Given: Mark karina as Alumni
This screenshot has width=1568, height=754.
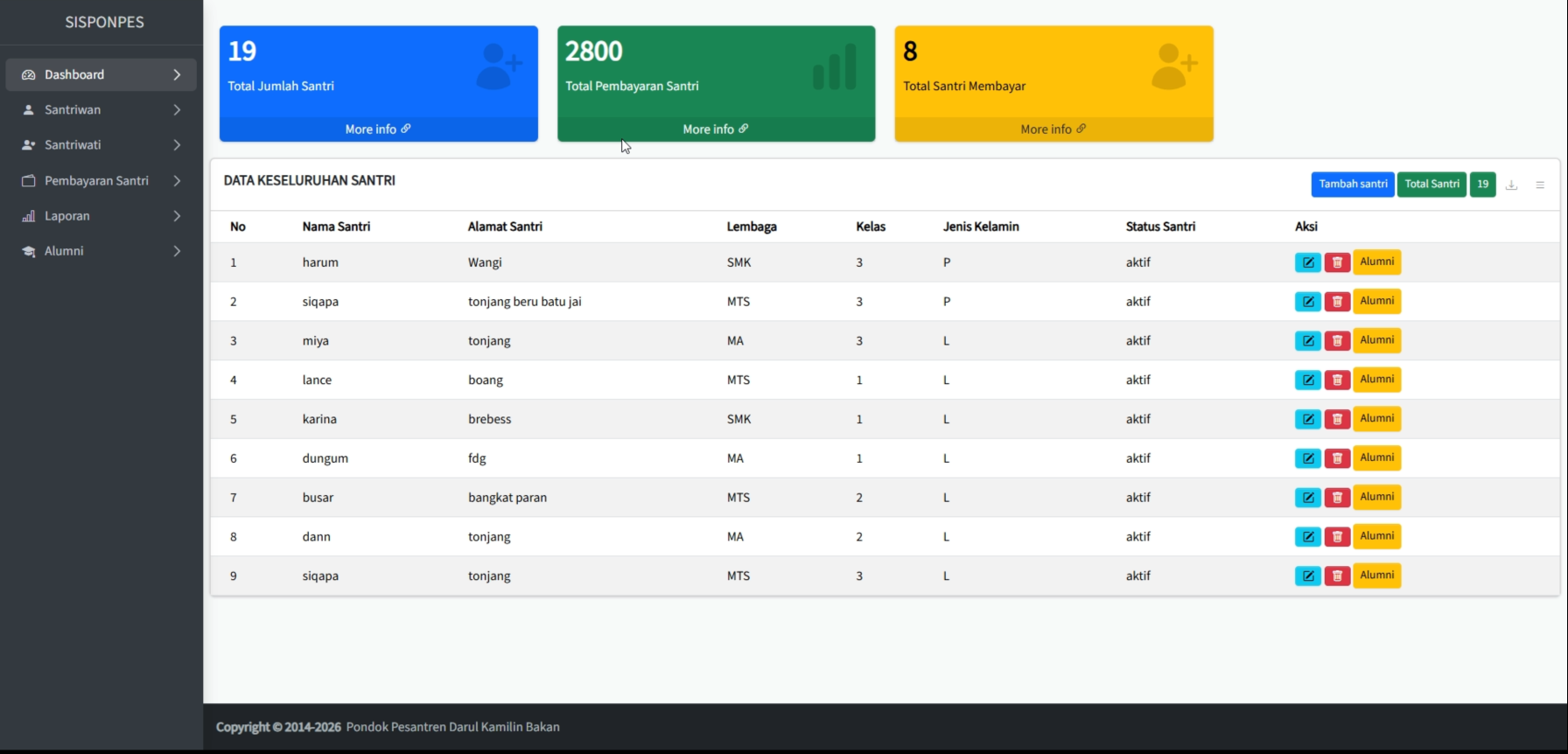Looking at the screenshot, I should 1377,418.
